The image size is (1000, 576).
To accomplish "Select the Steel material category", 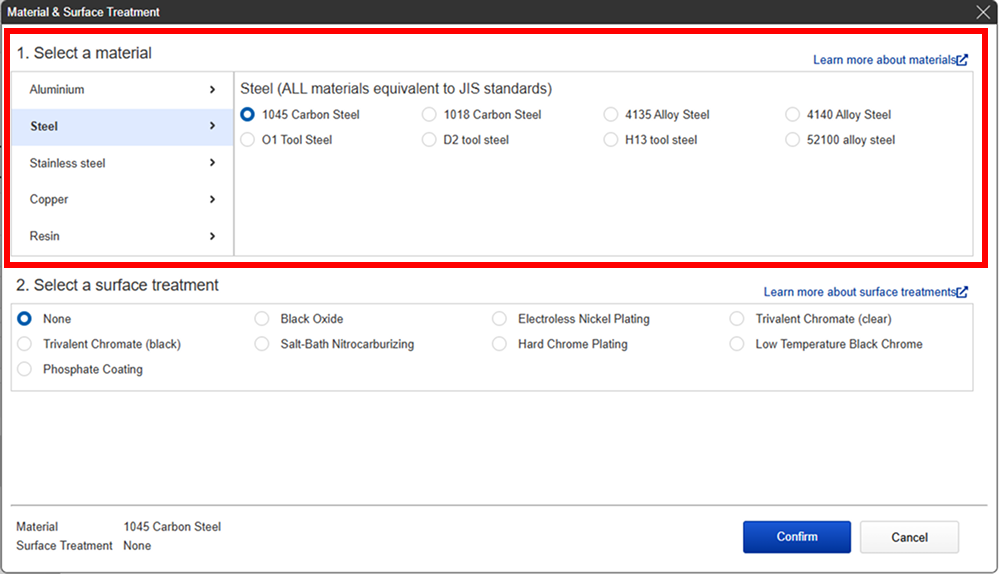I will [x=122, y=127].
